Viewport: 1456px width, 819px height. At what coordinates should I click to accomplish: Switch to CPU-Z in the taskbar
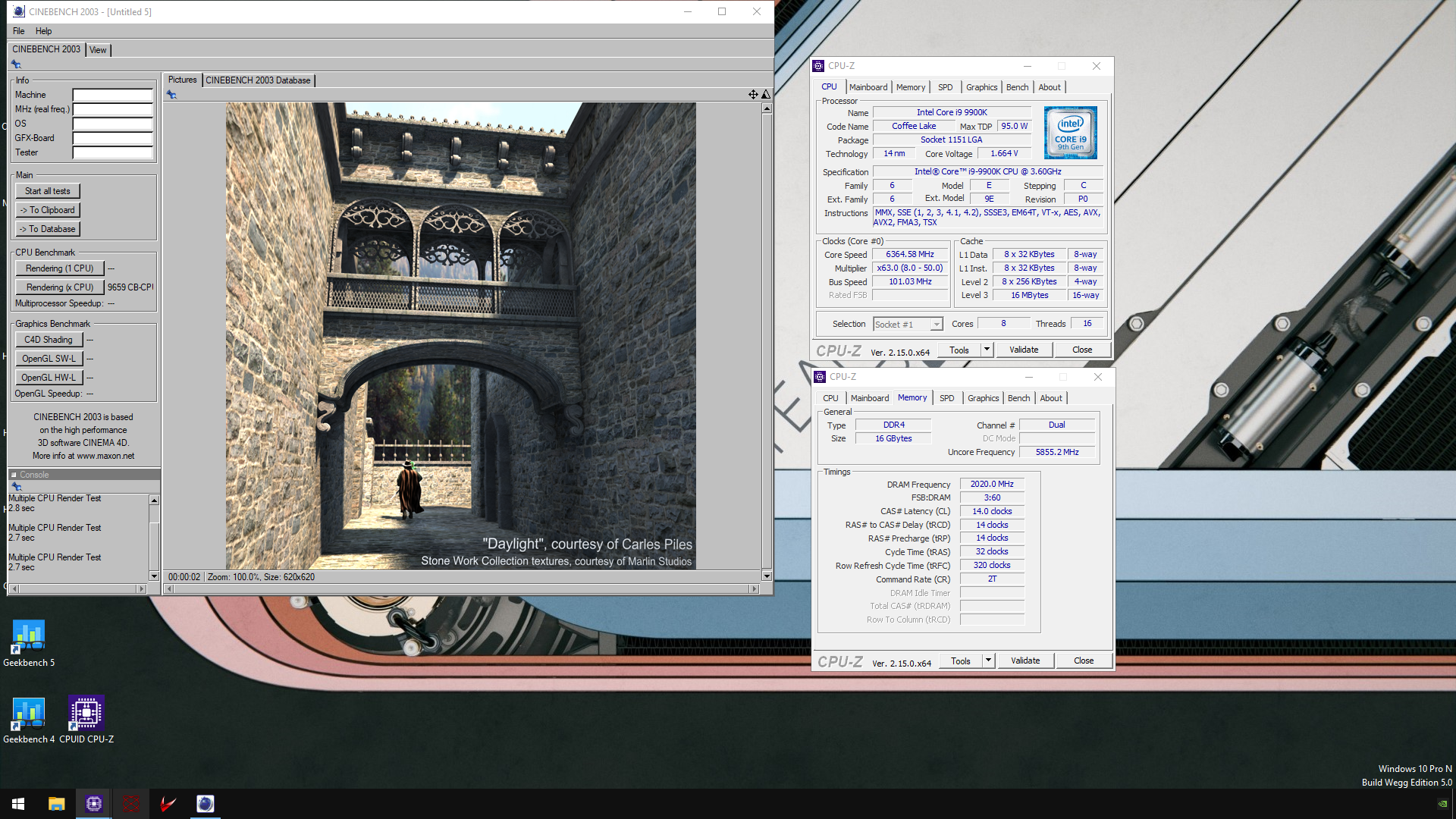click(x=94, y=804)
